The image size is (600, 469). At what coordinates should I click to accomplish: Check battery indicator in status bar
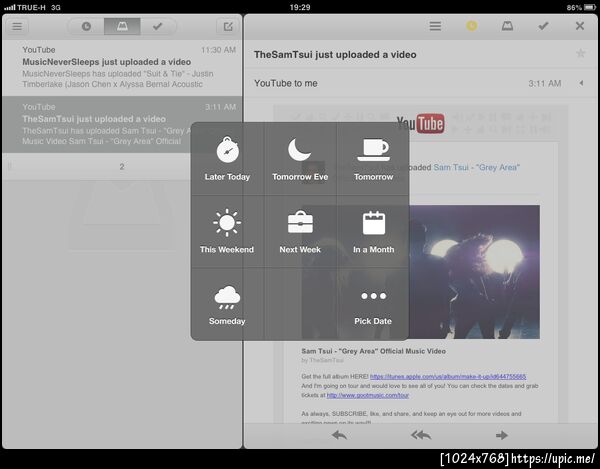[x=589, y=7]
